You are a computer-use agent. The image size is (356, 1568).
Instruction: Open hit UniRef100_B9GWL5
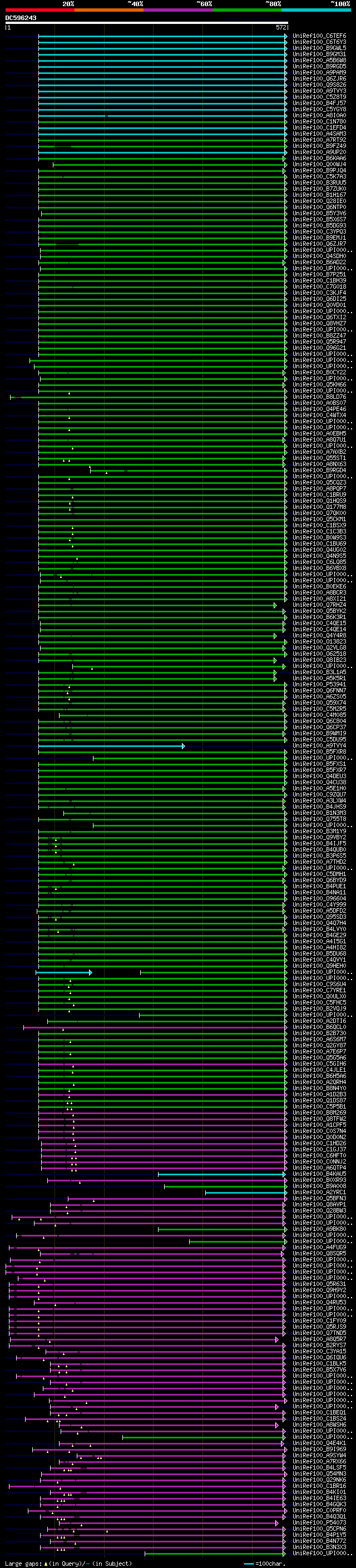pyautogui.click(x=319, y=48)
